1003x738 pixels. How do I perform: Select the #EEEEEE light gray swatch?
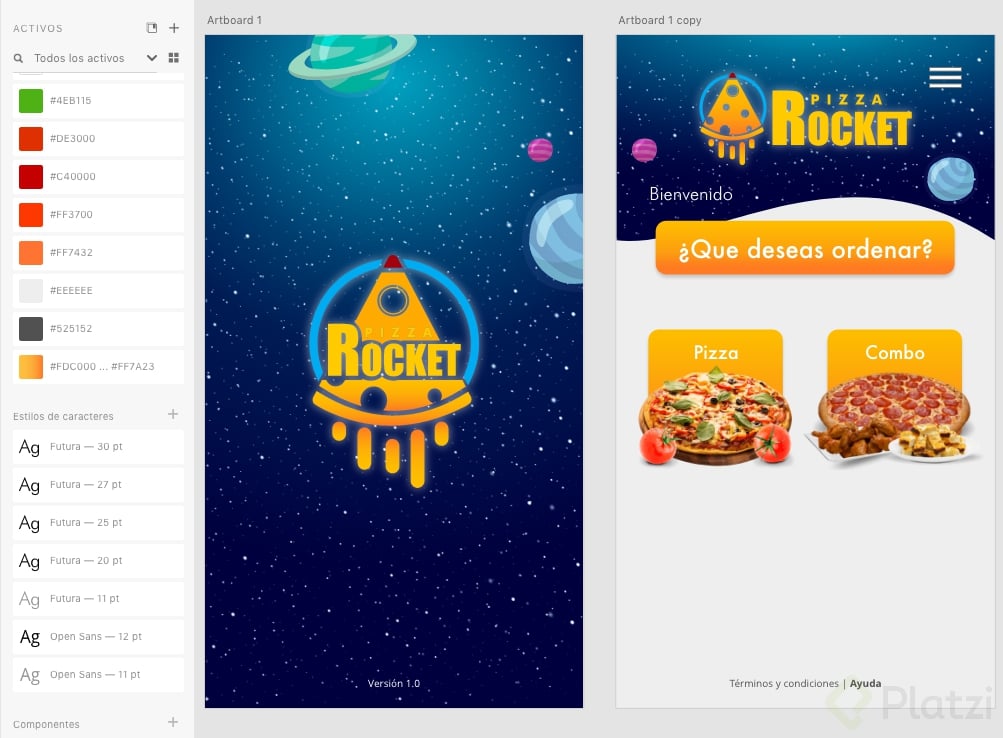coord(31,291)
